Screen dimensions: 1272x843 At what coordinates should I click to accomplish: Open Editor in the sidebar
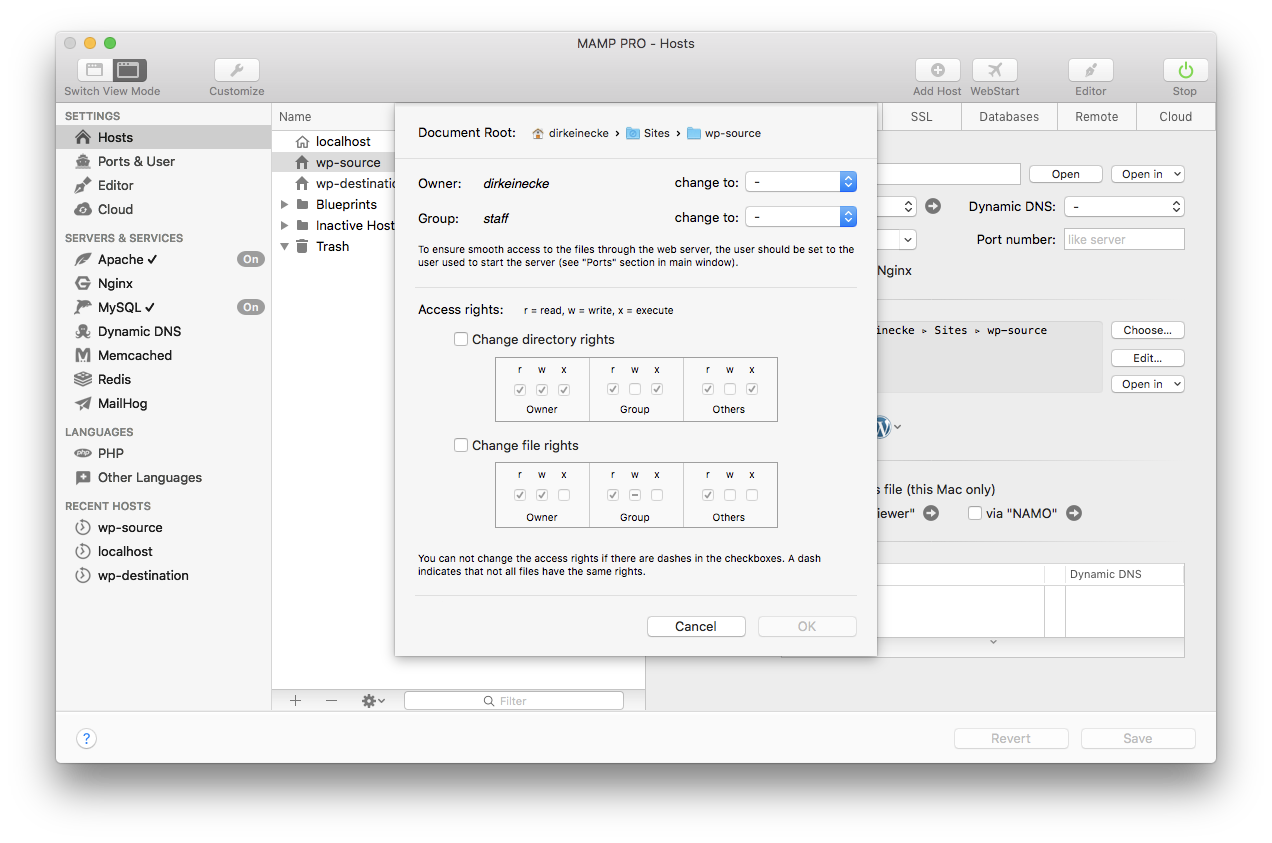coord(164,185)
